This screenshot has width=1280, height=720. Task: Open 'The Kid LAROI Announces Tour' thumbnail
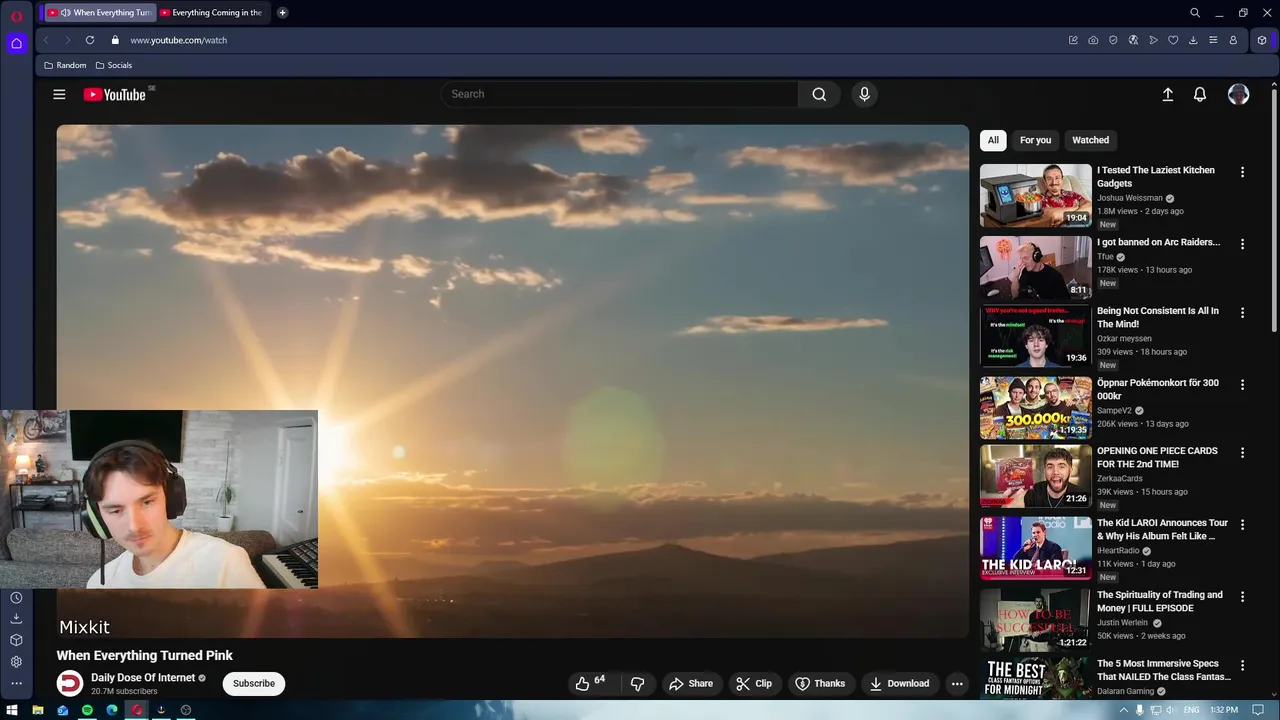point(1035,548)
